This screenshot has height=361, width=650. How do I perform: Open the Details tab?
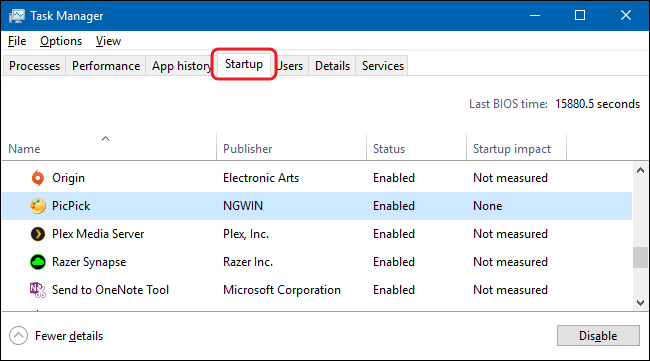332,66
